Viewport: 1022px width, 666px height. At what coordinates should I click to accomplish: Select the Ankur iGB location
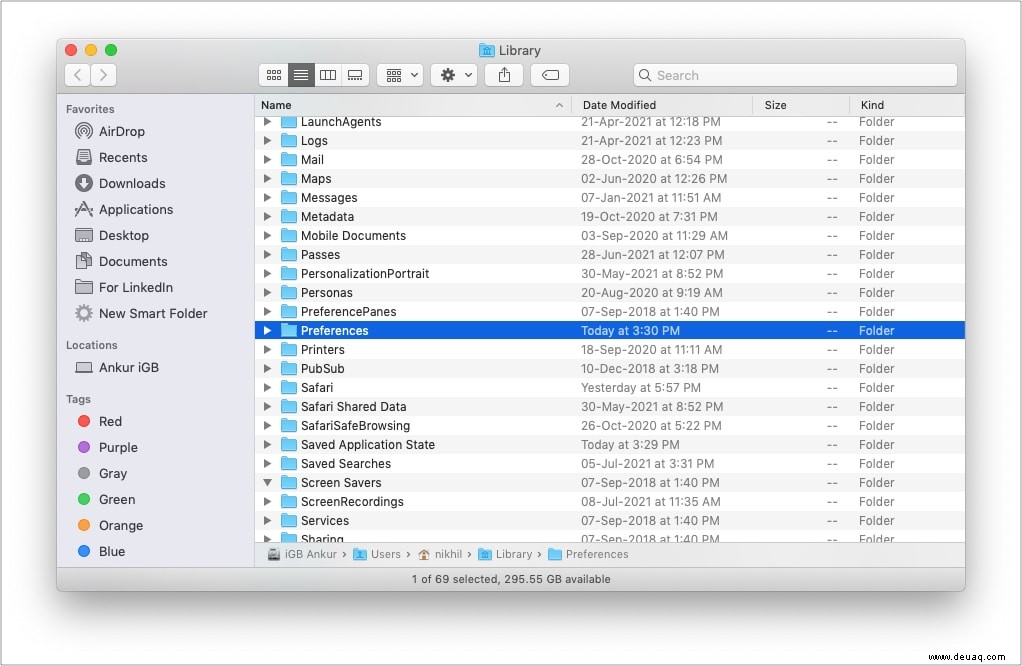117,368
